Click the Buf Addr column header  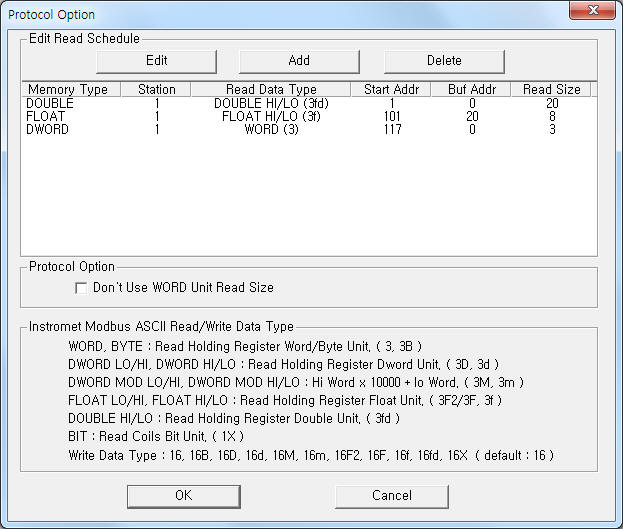point(471,89)
